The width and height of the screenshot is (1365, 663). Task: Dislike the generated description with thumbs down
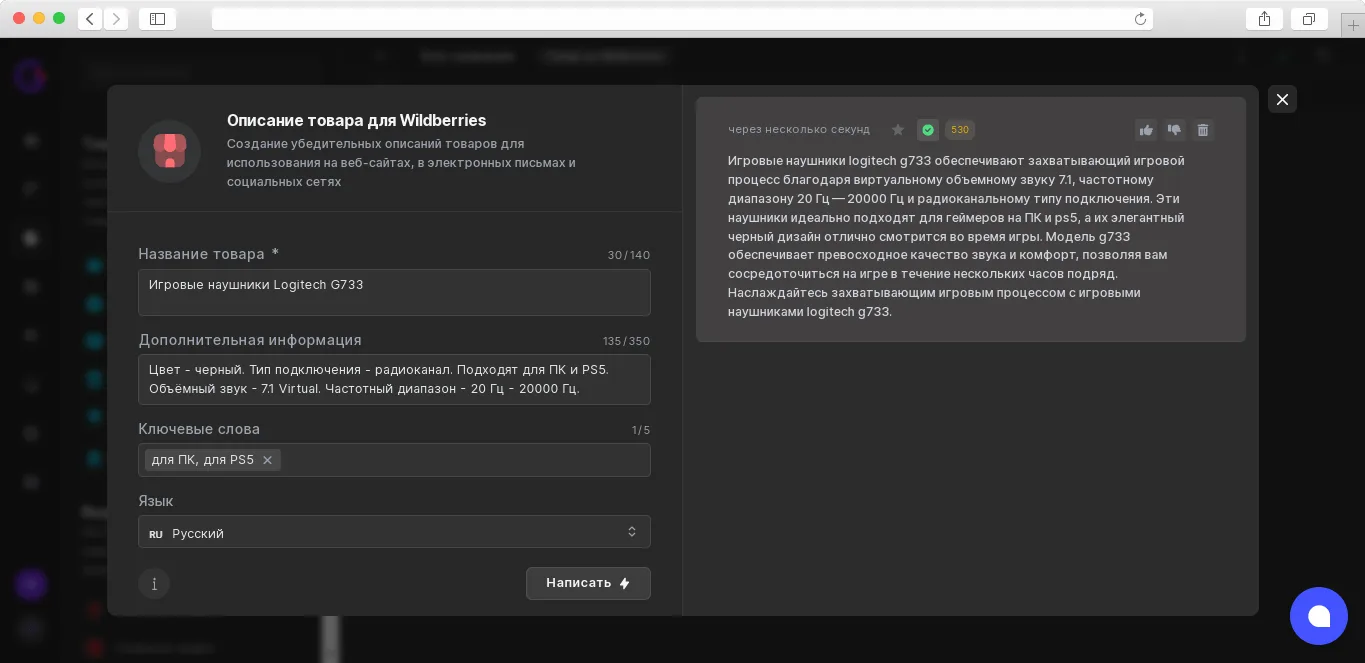[x=1174, y=130]
